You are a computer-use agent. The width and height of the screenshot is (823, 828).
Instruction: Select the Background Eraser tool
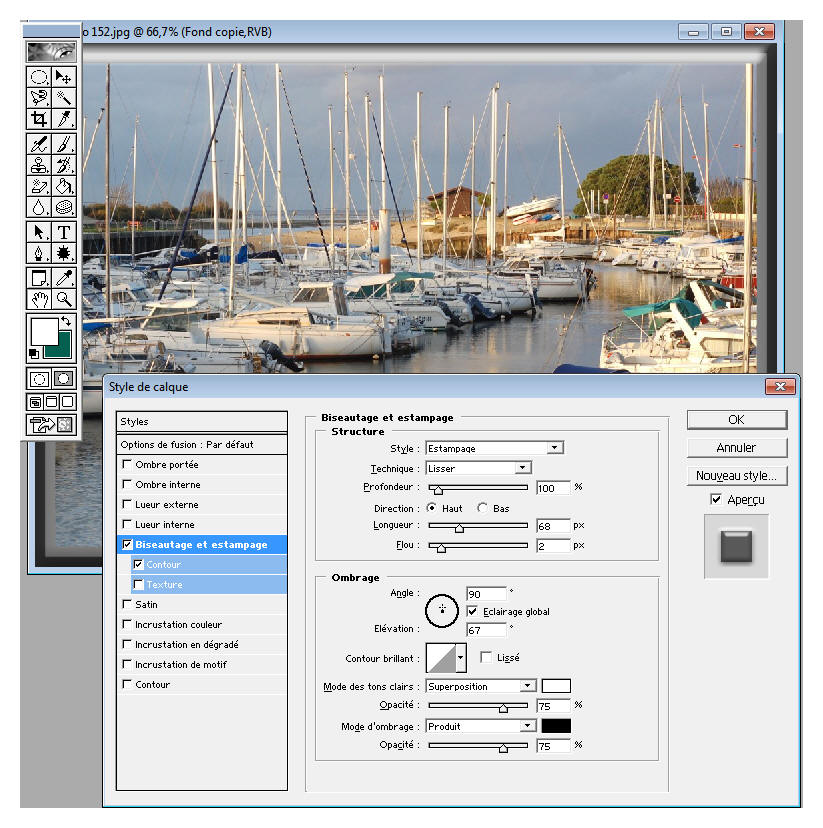tap(39, 186)
